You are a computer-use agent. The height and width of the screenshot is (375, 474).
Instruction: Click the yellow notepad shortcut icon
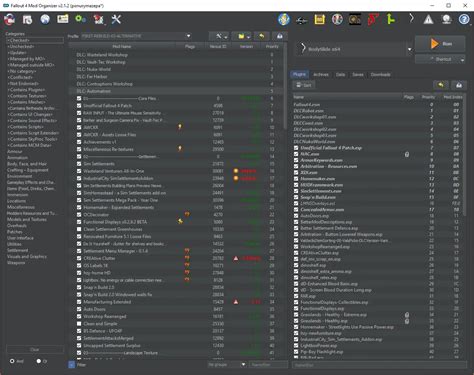(319, 19)
